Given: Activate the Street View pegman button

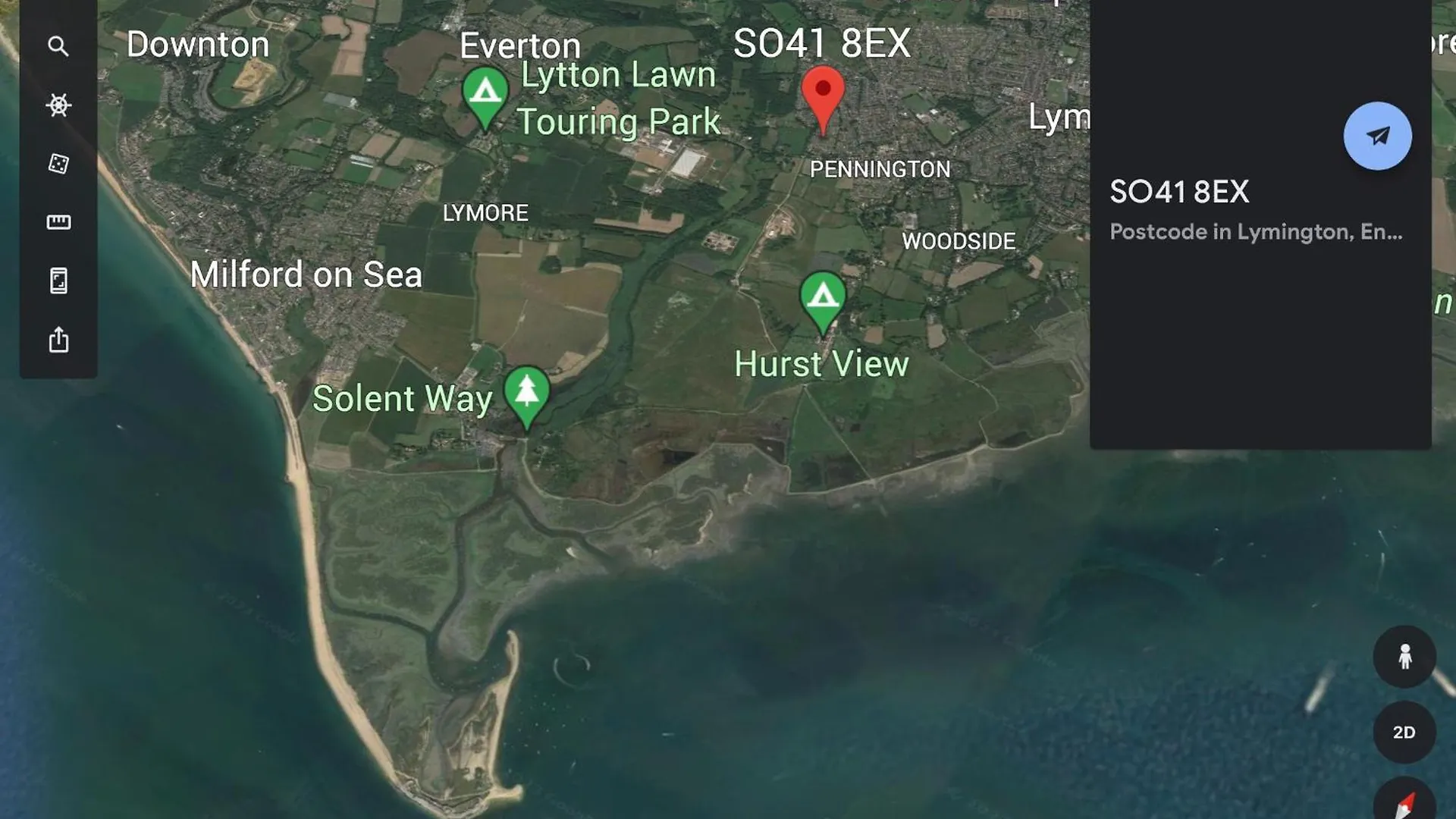Looking at the screenshot, I should [x=1404, y=657].
